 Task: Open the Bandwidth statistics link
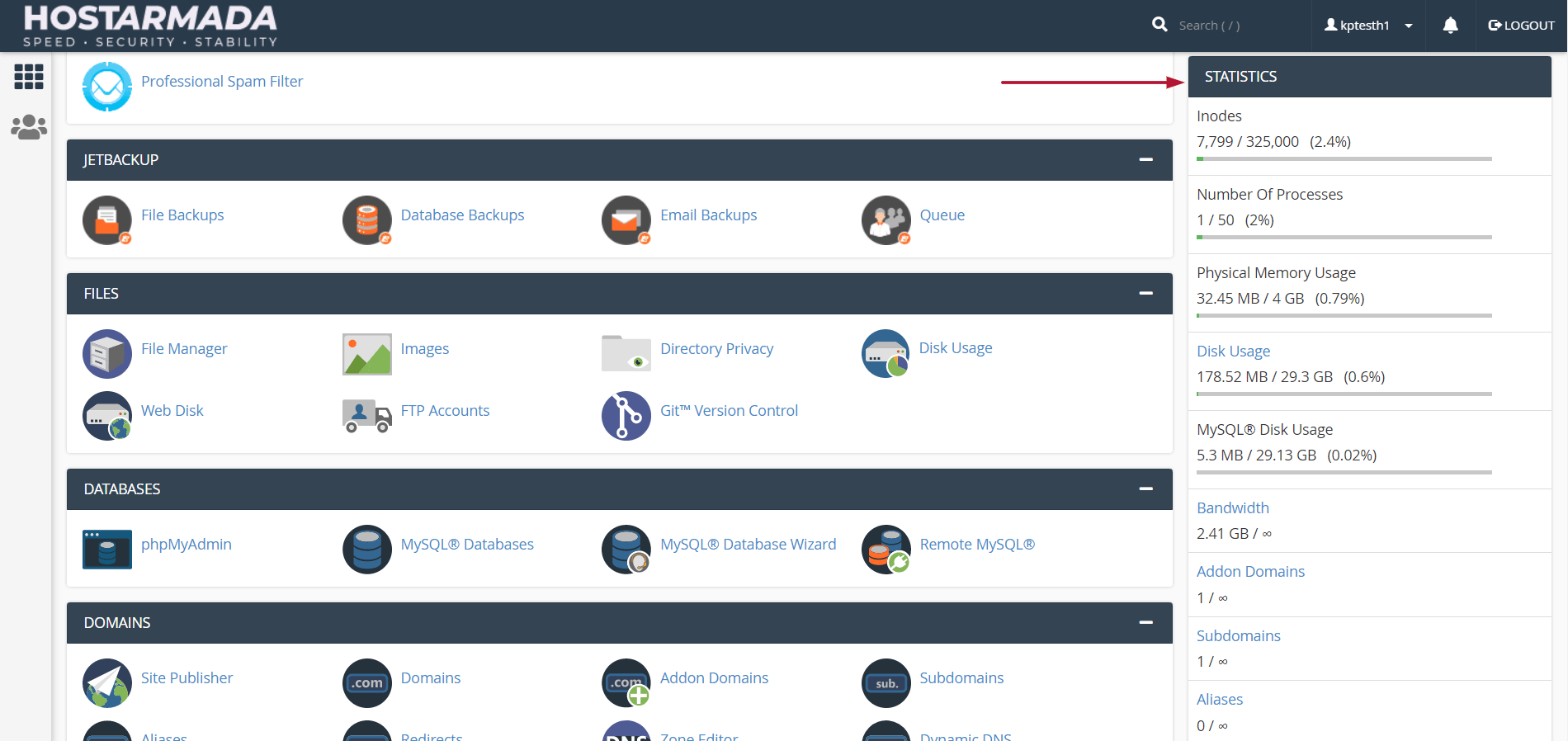pyautogui.click(x=1233, y=507)
